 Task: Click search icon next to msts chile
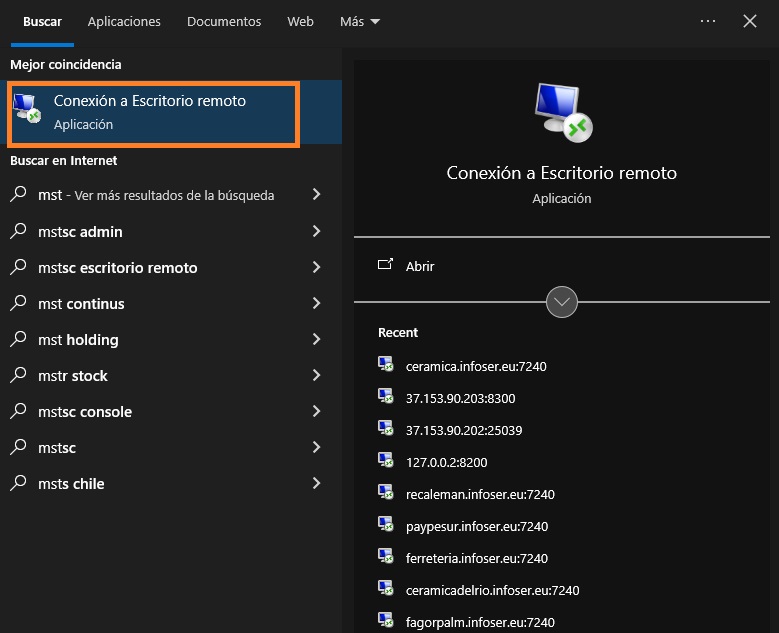pos(18,483)
